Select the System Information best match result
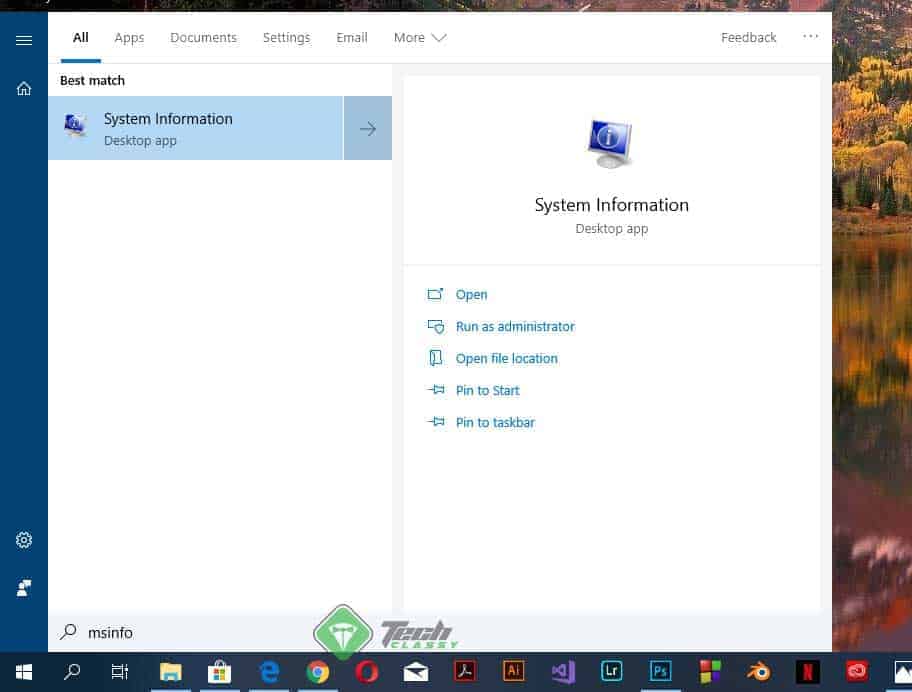 (196, 128)
